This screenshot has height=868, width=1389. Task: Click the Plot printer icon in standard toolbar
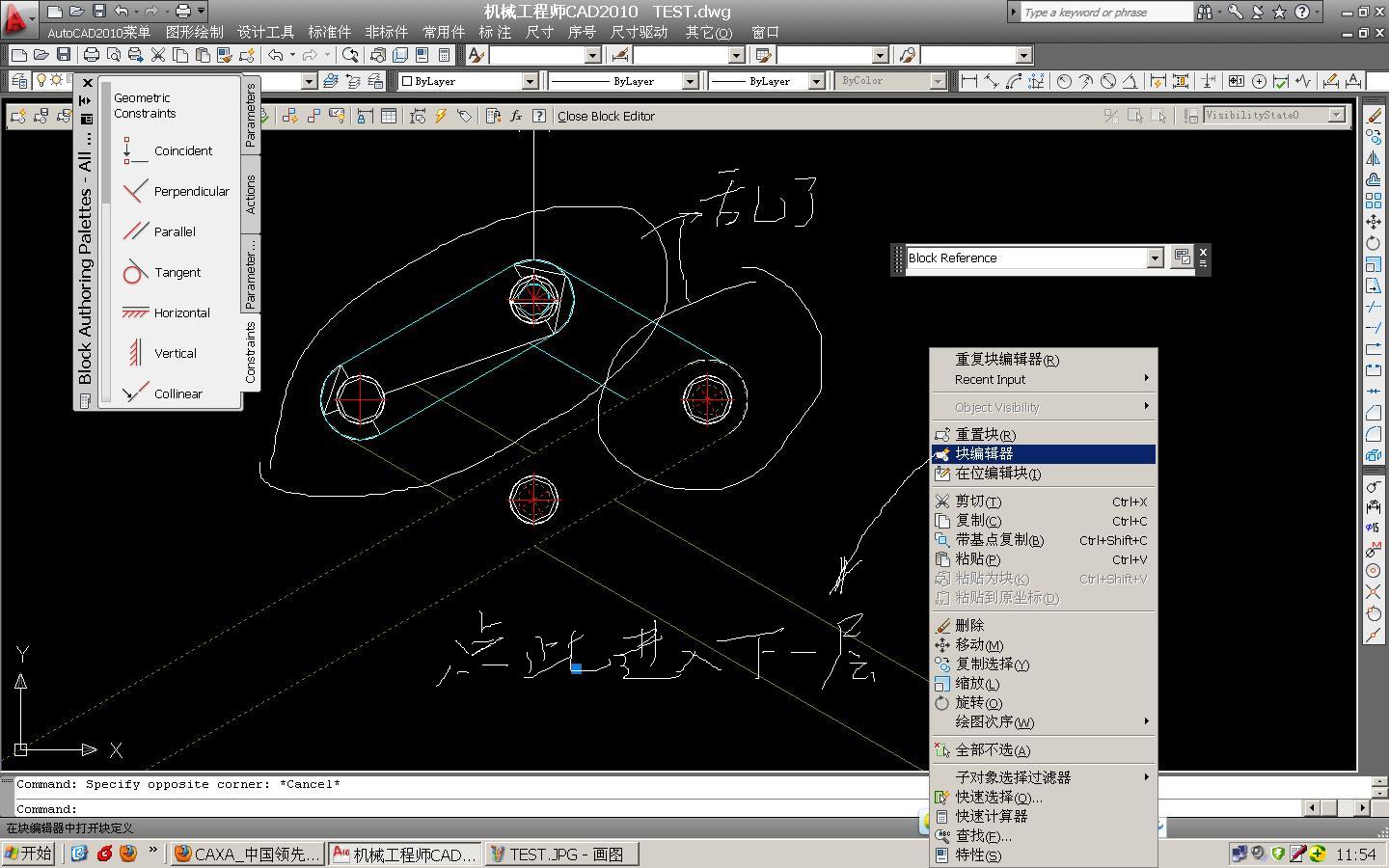coord(91,55)
